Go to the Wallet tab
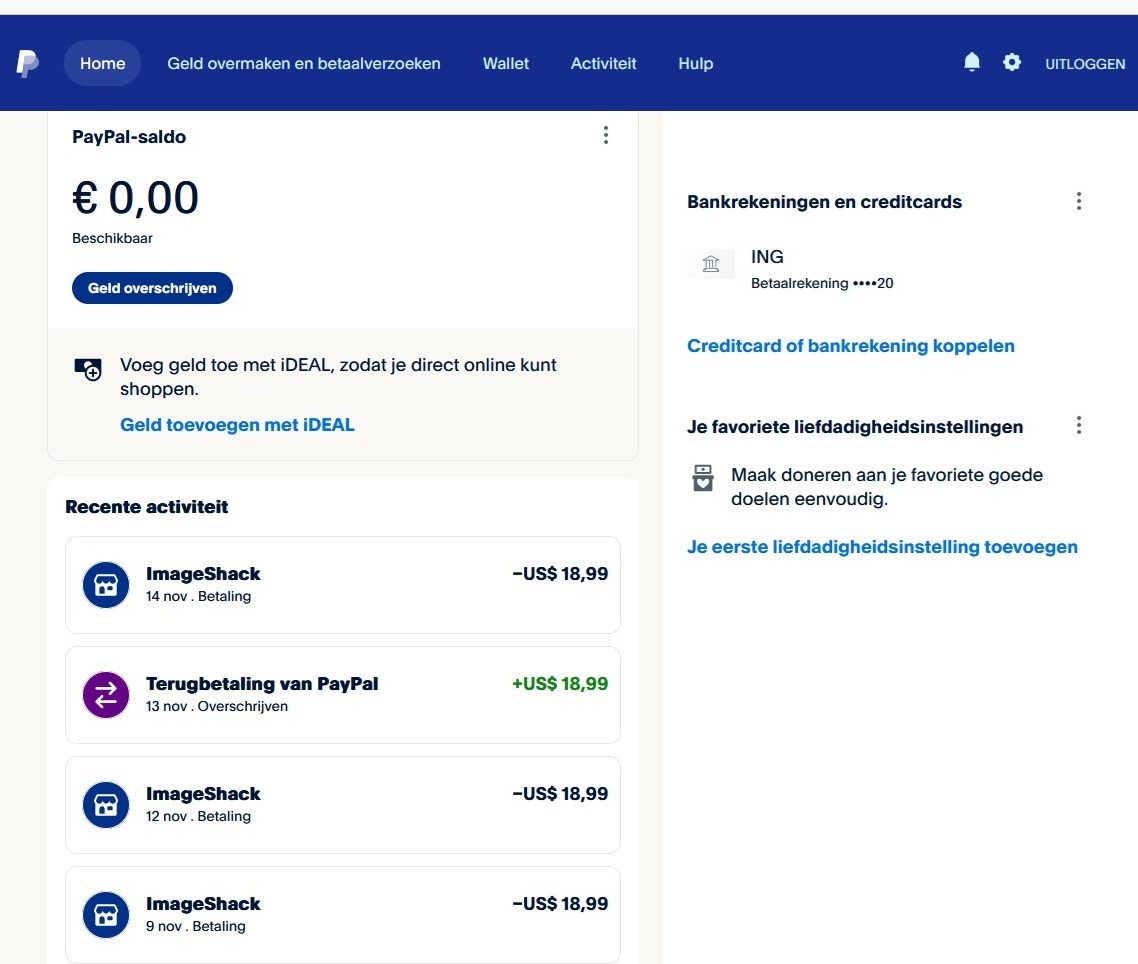 point(506,63)
